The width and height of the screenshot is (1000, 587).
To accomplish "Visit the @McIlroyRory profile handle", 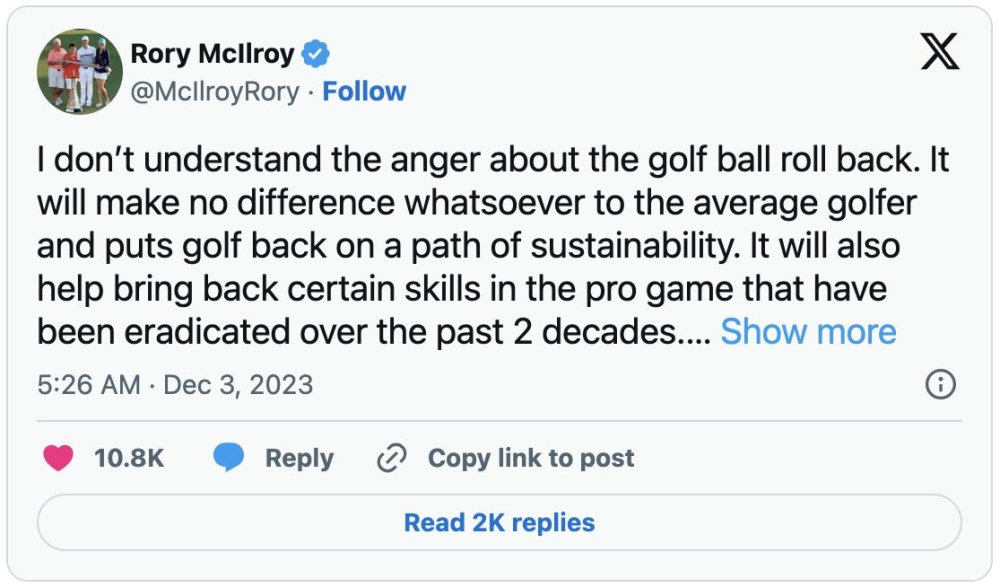I will (x=216, y=91).
